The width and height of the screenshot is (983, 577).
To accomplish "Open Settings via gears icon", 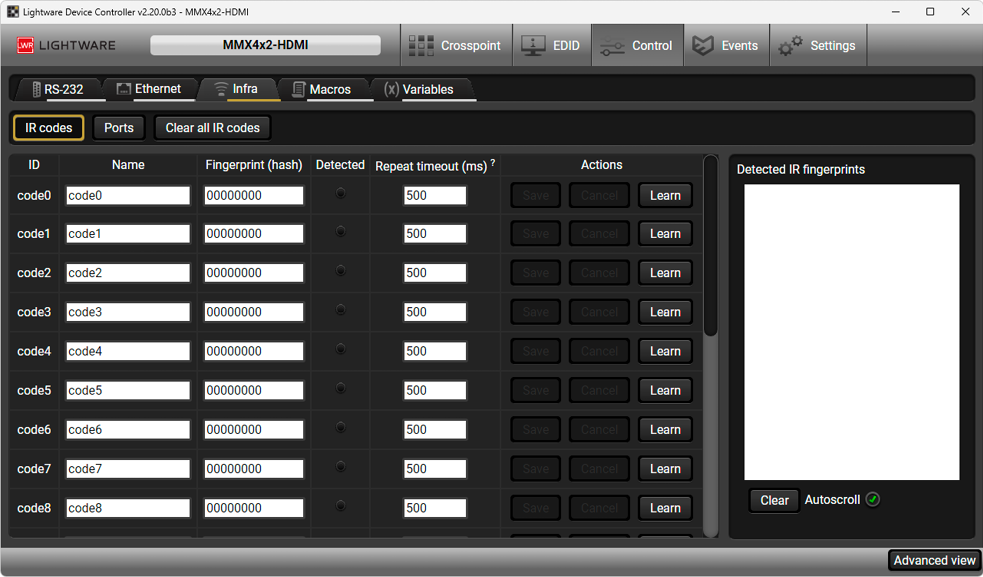I will click(791, 46).
